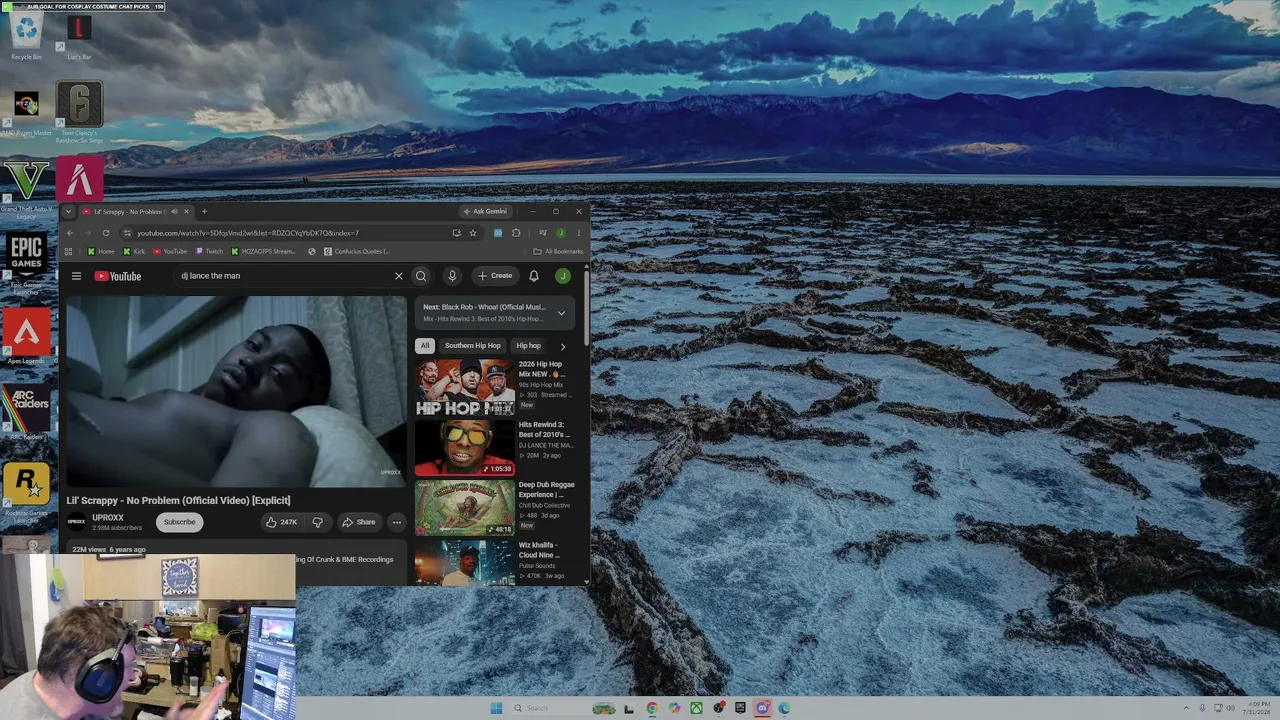Dislike the Lil' Scrappy video

point(317,522)
